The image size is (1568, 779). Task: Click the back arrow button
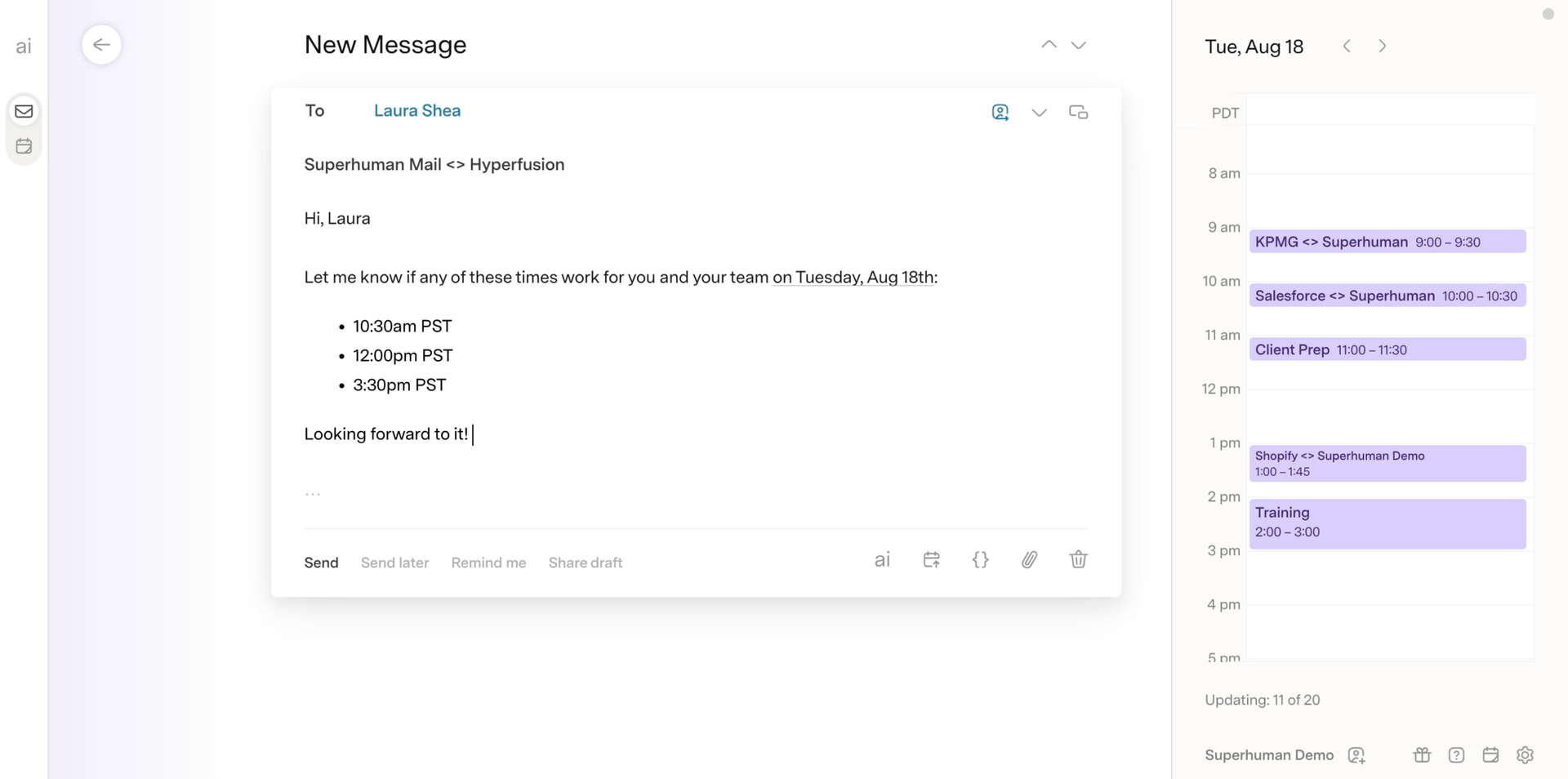tap(101, 45)
